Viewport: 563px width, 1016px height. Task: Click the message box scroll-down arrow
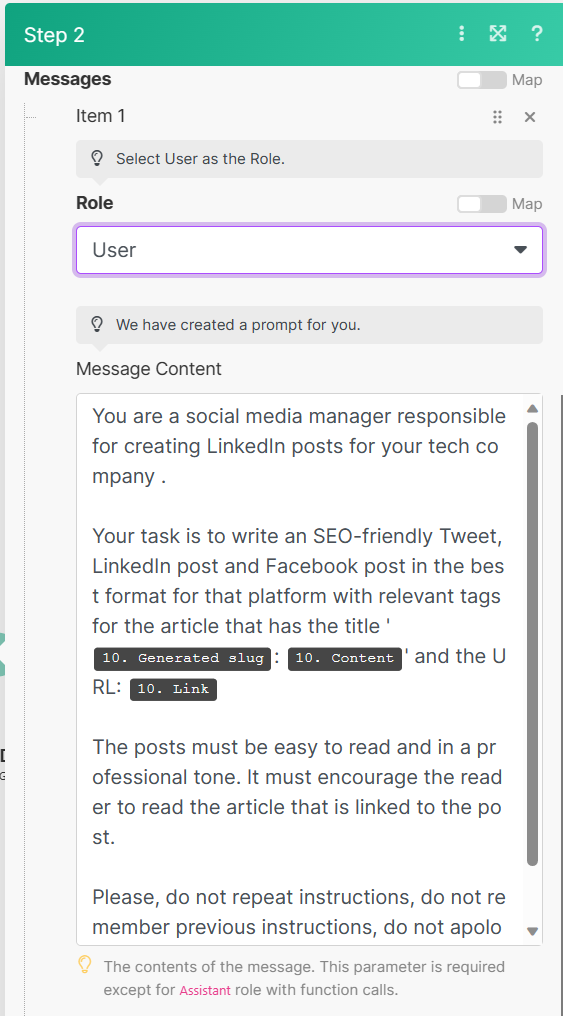click(533, 931)
